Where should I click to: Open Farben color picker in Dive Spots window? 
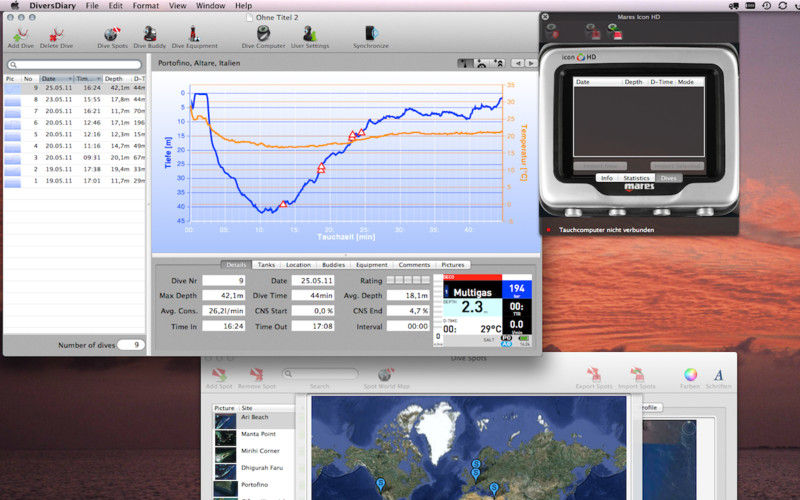click(x=690, y=379)
